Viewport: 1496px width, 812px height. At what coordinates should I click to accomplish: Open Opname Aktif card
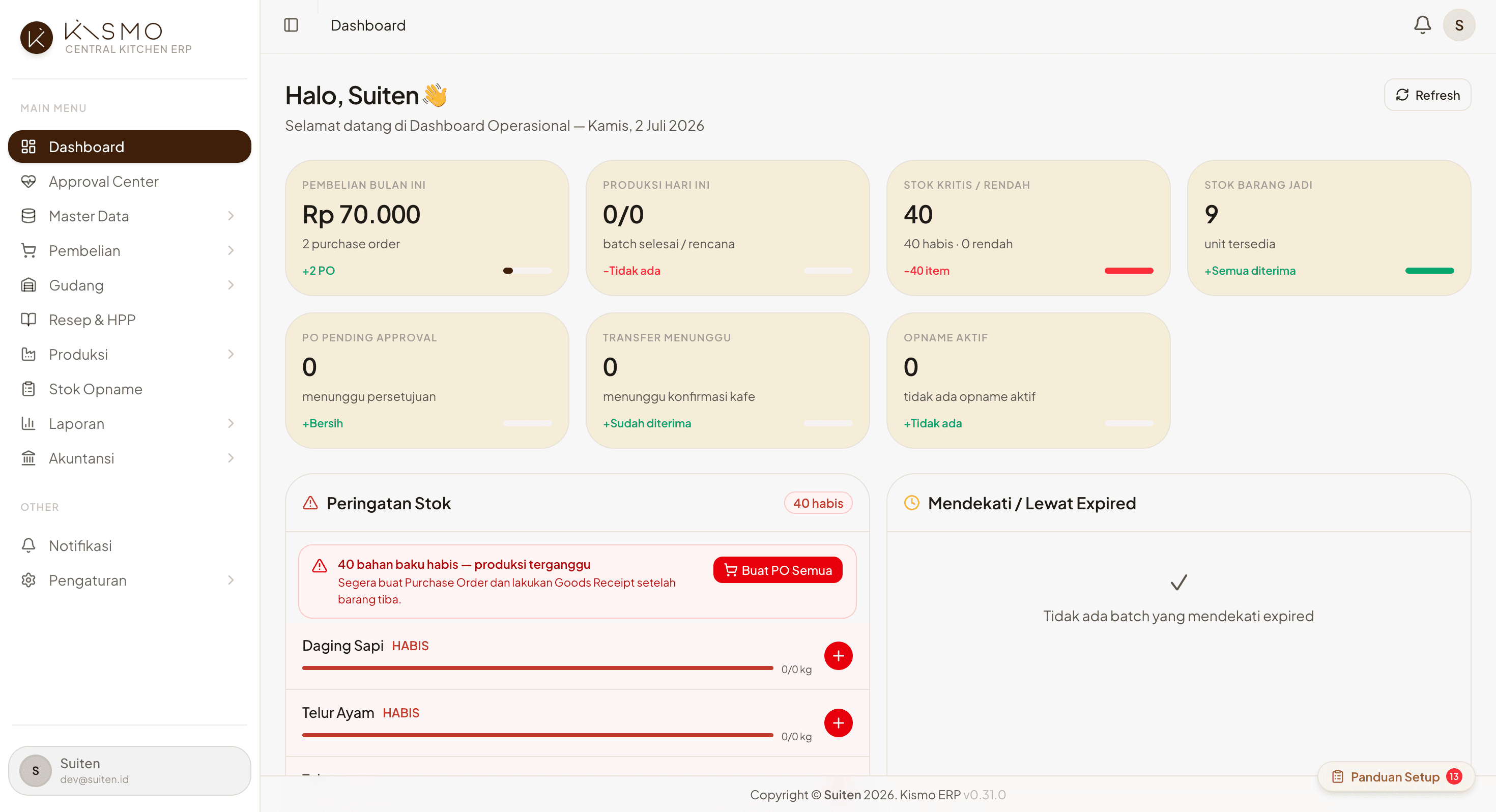[x=1028, y=381]
